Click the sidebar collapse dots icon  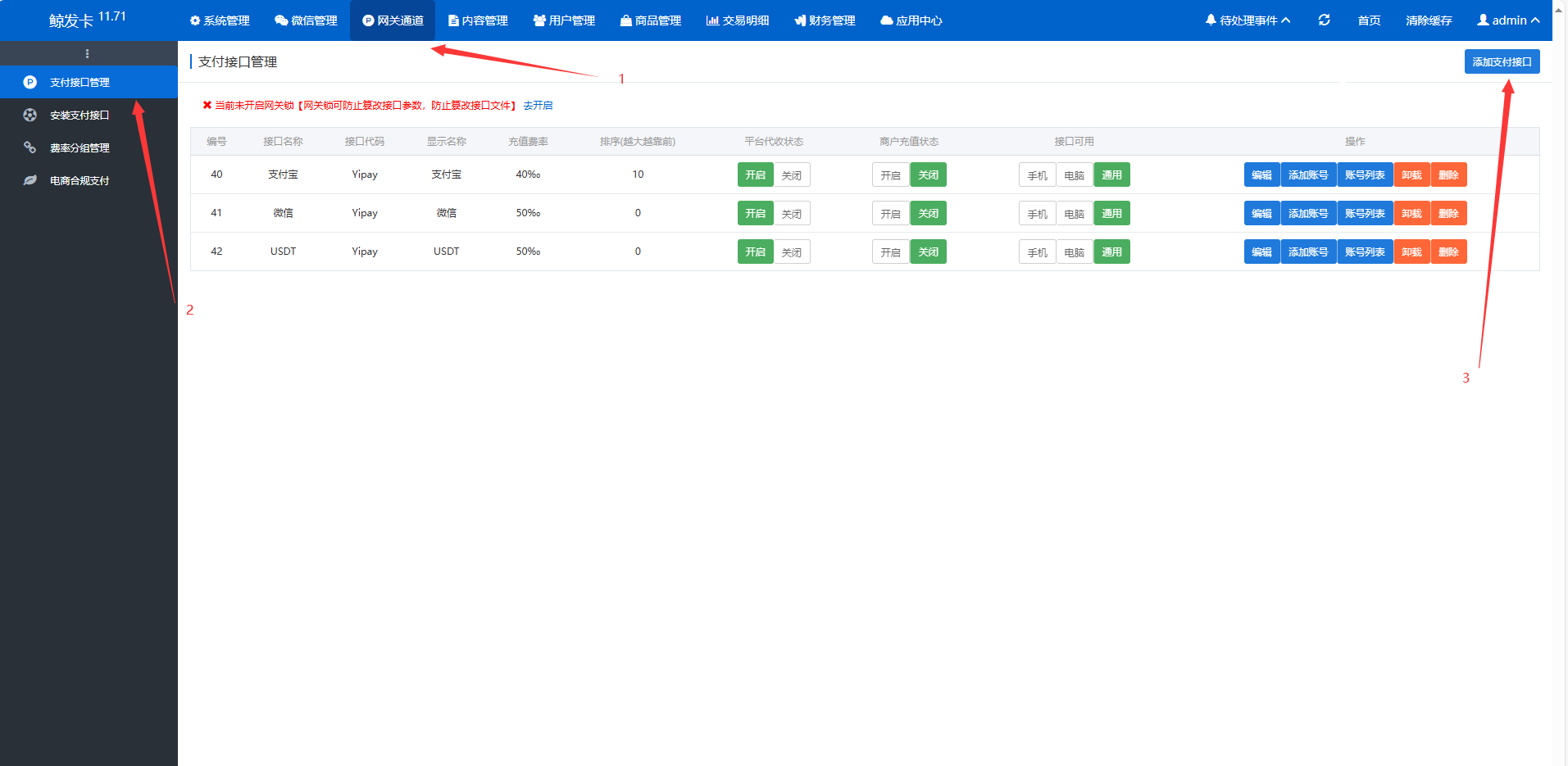(88, 54)
